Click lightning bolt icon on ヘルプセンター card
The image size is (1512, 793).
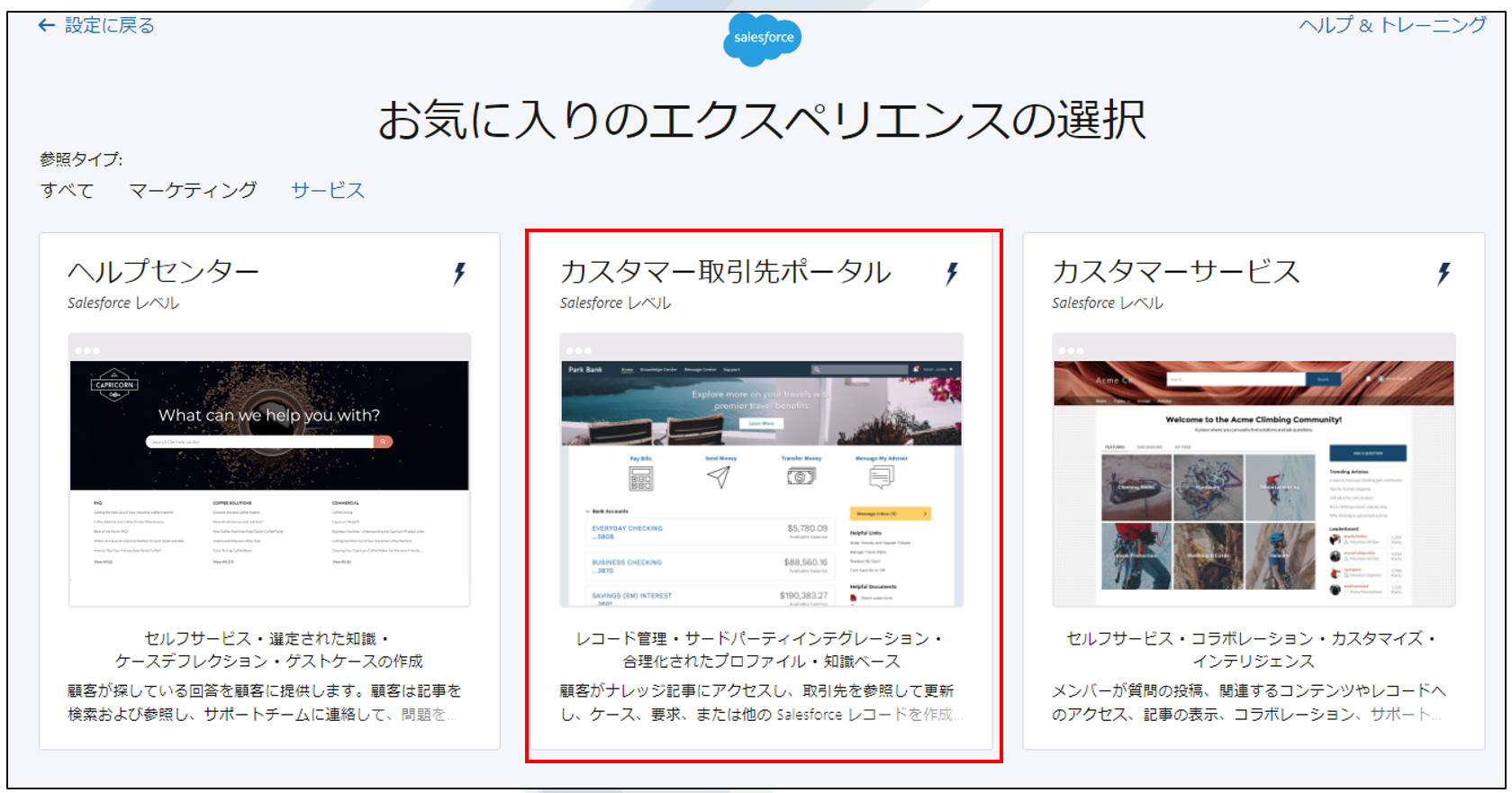(x=459, y=274)
